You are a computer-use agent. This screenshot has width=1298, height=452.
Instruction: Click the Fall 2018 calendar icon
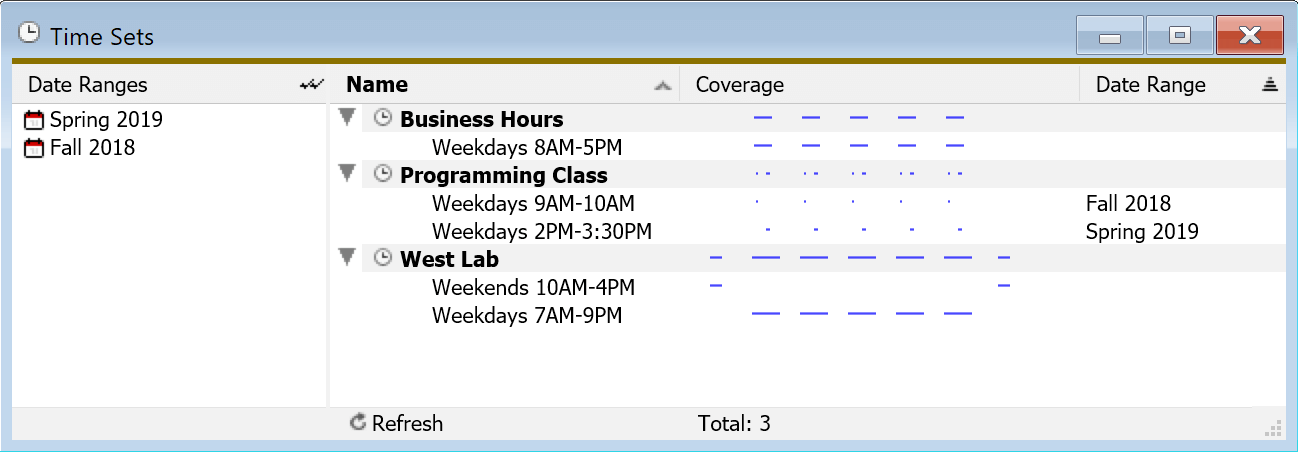(34, 148)
